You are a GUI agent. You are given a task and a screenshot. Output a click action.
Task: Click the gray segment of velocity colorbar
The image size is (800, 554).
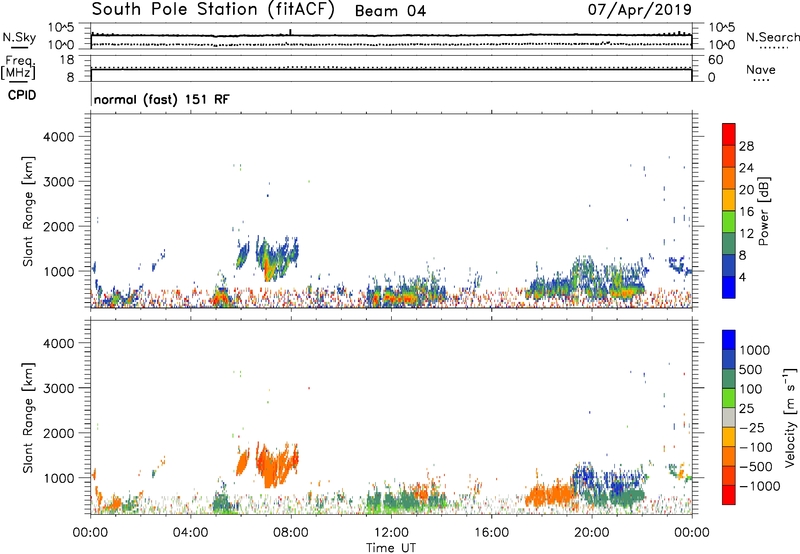point(729,418)
